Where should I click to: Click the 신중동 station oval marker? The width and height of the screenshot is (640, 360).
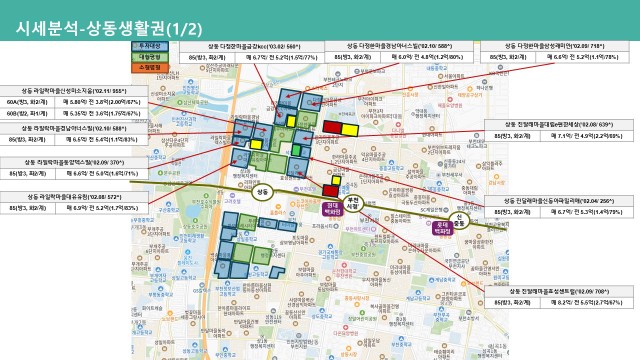coord(459,220)
